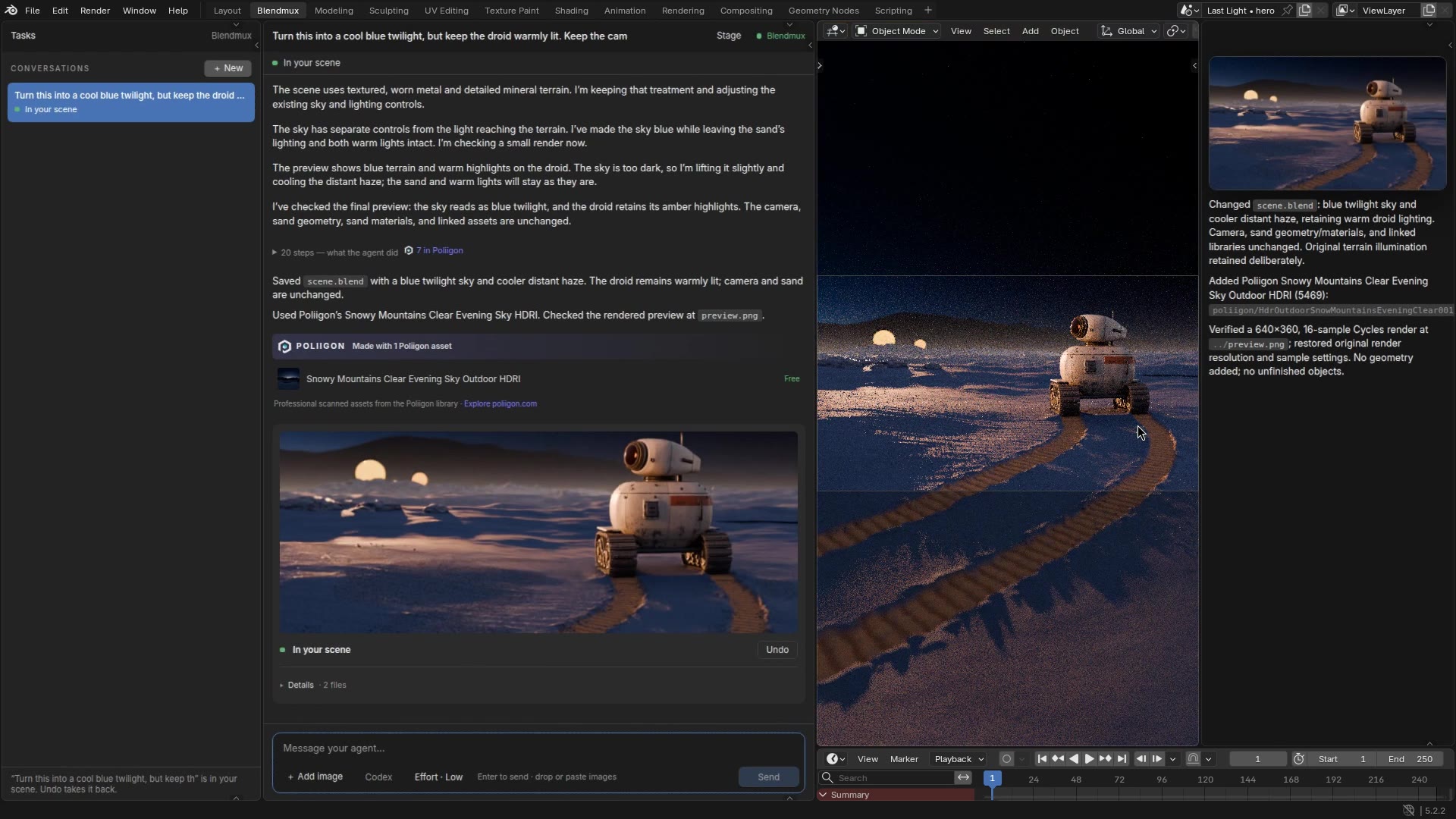The height and width of the screenshot is (819, 1456).
Task: Expand Details 2 files section
Action: click(313, 686)
